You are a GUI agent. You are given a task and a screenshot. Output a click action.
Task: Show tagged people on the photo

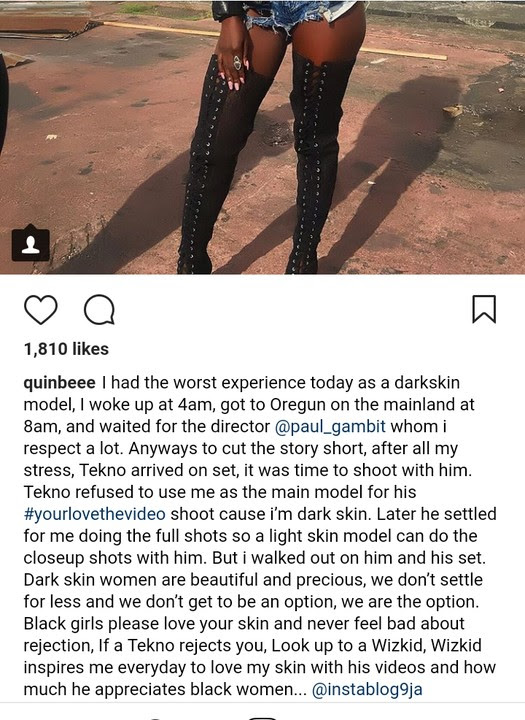(30, 243)
